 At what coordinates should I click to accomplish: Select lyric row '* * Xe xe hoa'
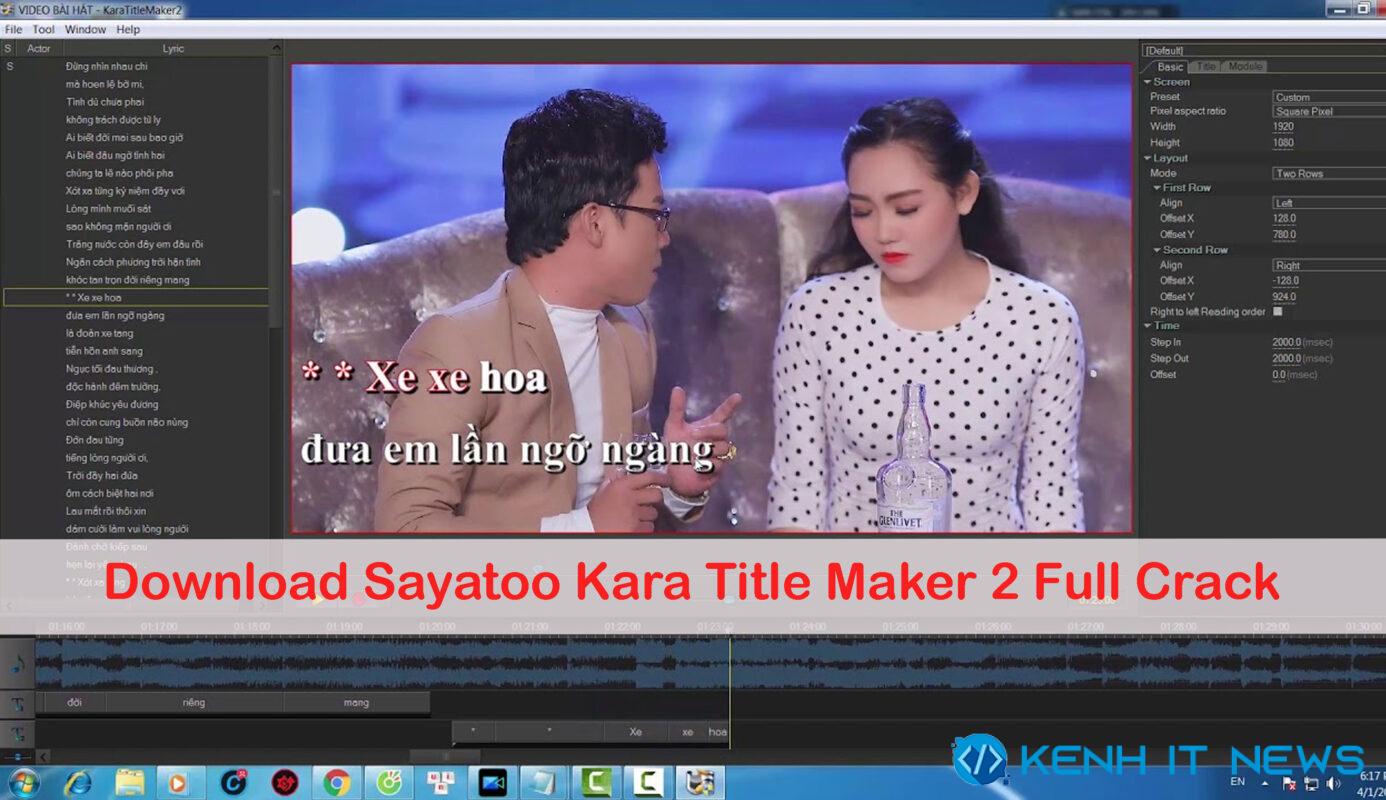(135, 298)
